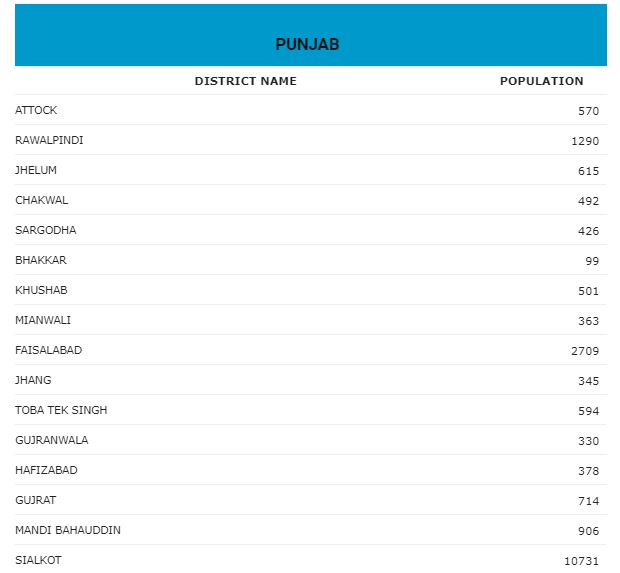Screen dimensions: 620x573
Task: Click Faisalabad's population value 2709
Action: pyautogui.click(x=585, y=351)
